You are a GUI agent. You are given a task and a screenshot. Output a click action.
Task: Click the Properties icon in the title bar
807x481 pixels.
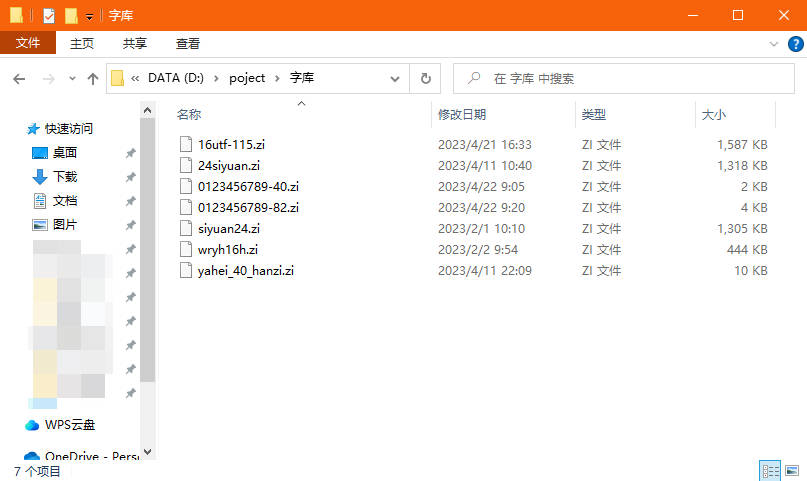point(48,16)
